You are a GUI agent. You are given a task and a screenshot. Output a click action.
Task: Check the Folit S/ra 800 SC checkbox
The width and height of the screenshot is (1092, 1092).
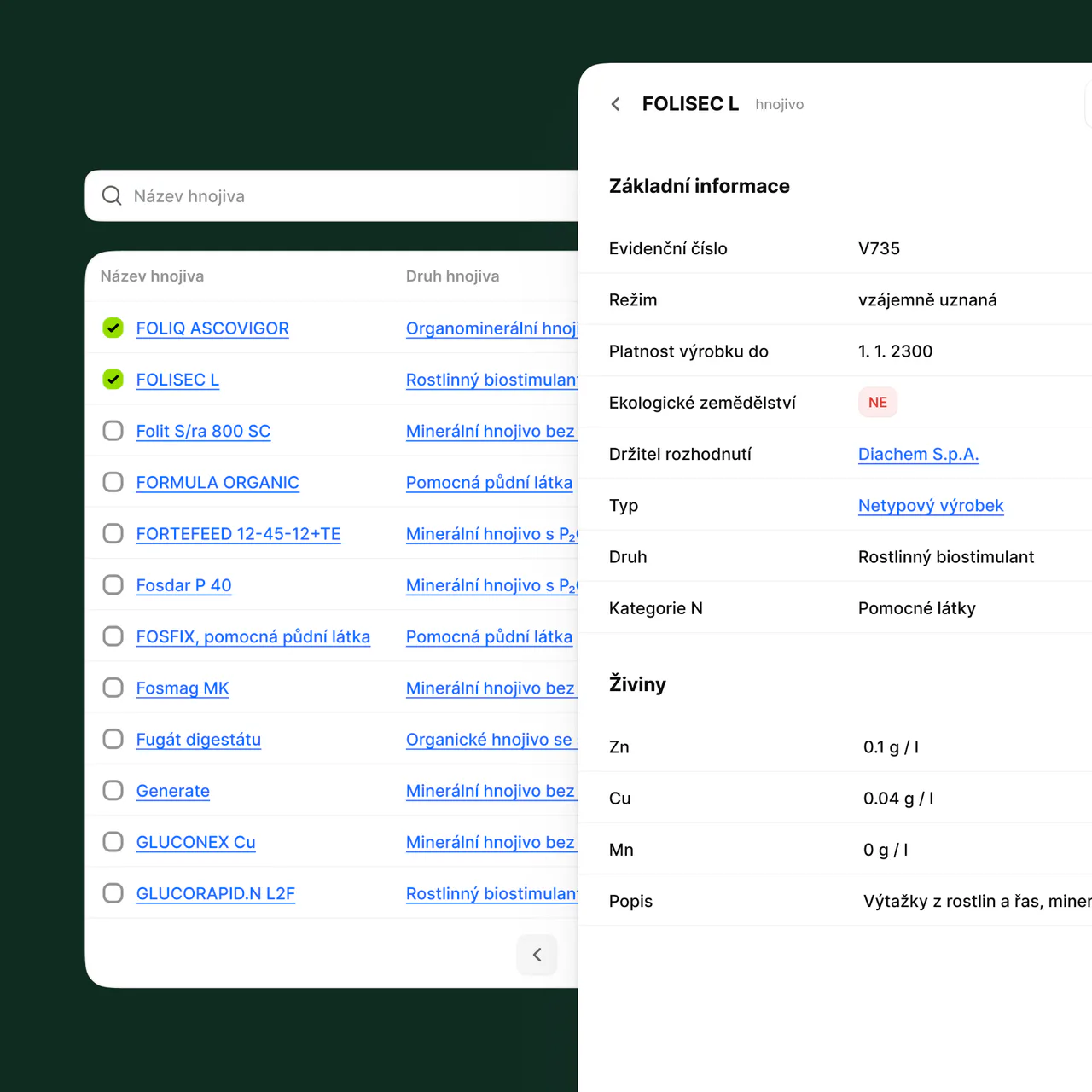[113, 431]
